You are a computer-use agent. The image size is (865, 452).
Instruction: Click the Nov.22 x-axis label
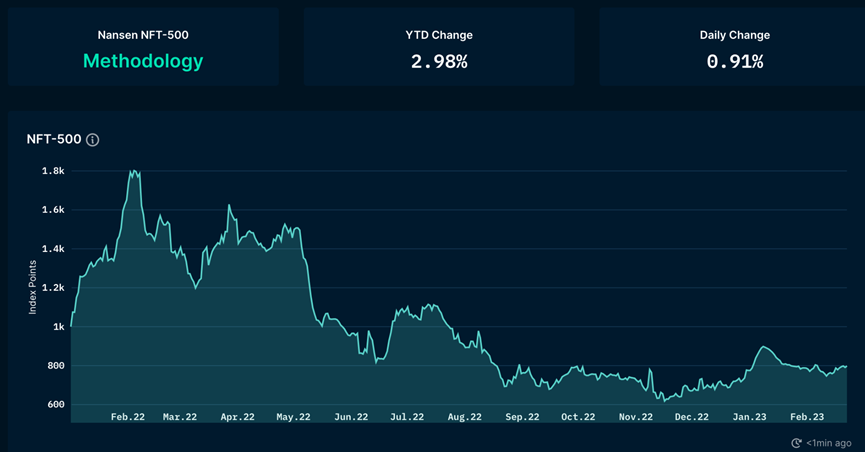[x=636, y=417]
